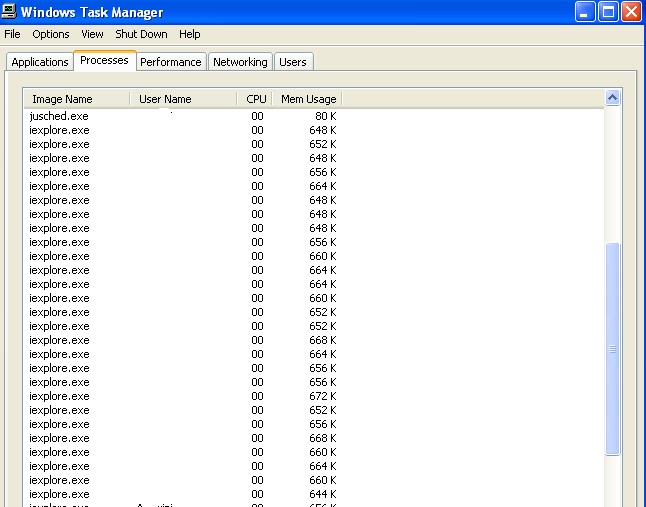
Task: Click the vertical scrollbar thumb
Action: (613, 349)
